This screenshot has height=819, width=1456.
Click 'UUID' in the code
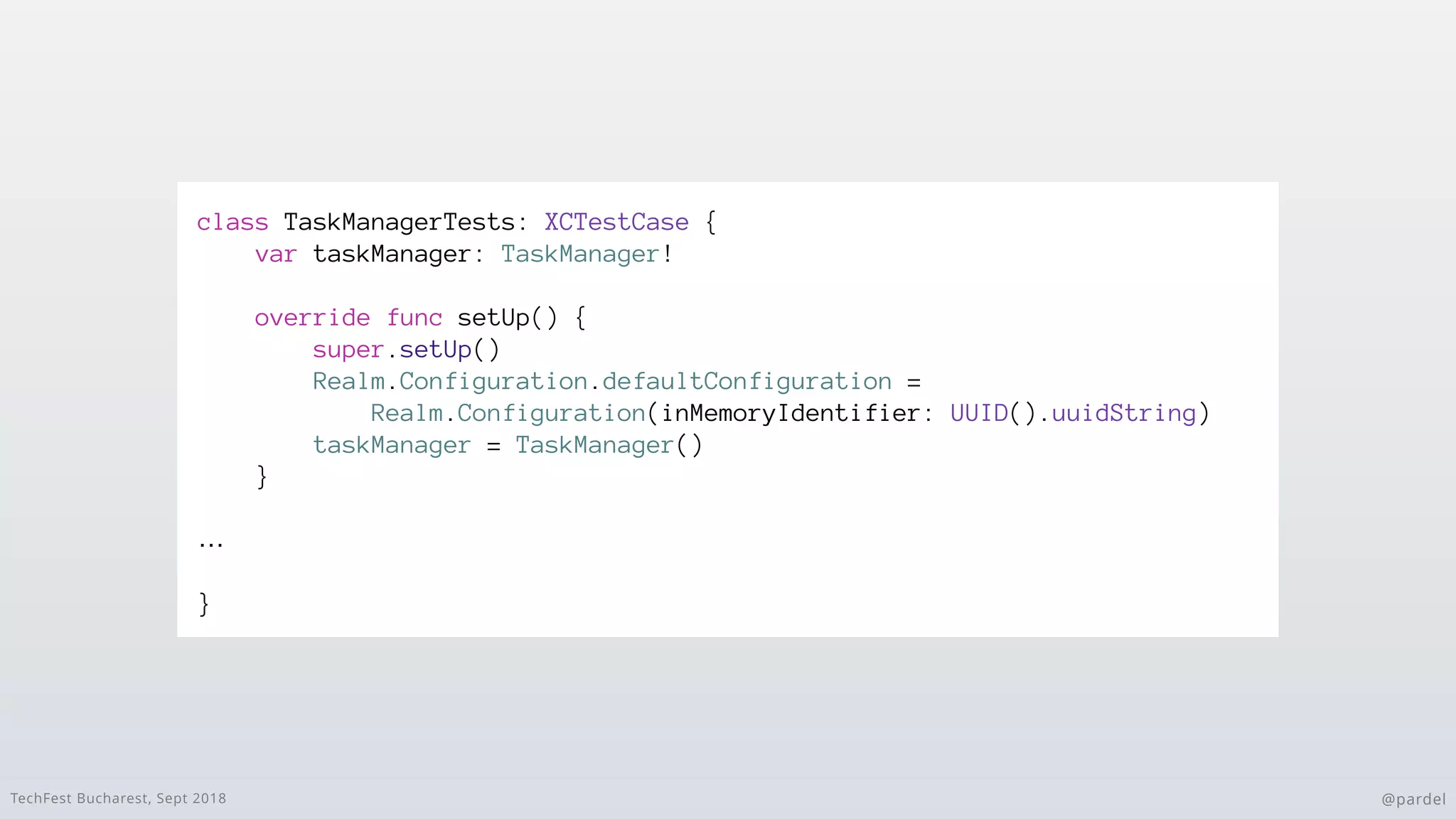(x=979, y=413)
